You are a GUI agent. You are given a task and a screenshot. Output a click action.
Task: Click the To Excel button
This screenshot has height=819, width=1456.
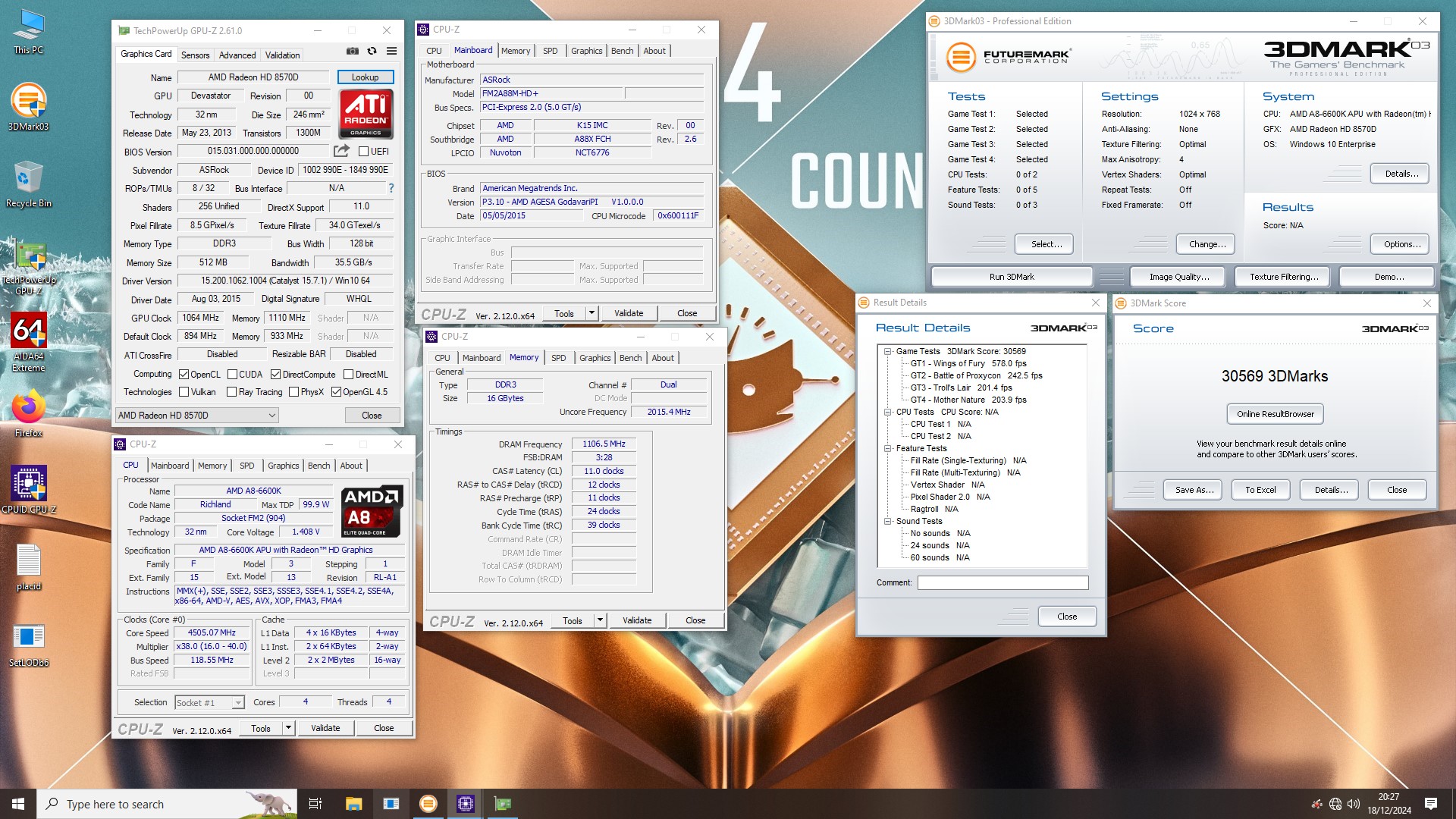click(1260, 490)
